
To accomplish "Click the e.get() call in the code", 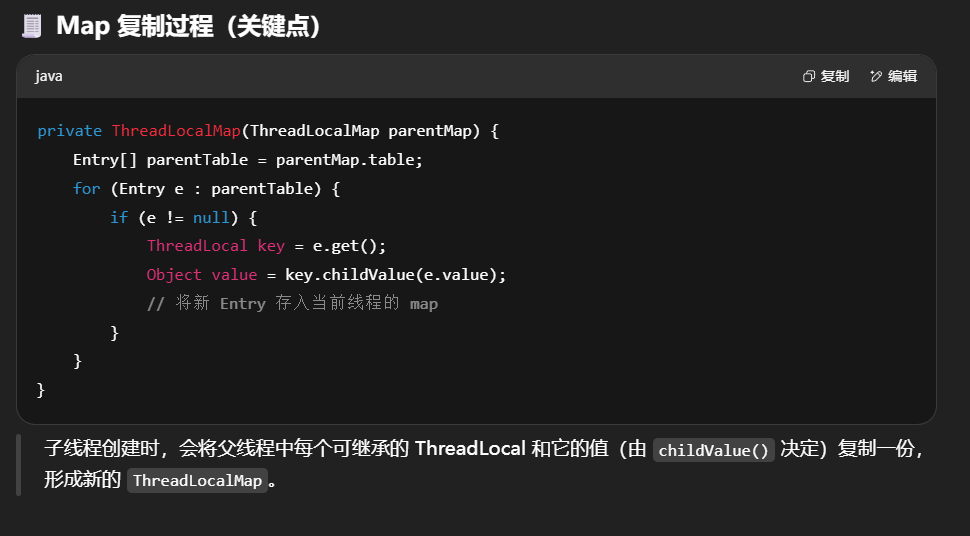I will [349, 246].
